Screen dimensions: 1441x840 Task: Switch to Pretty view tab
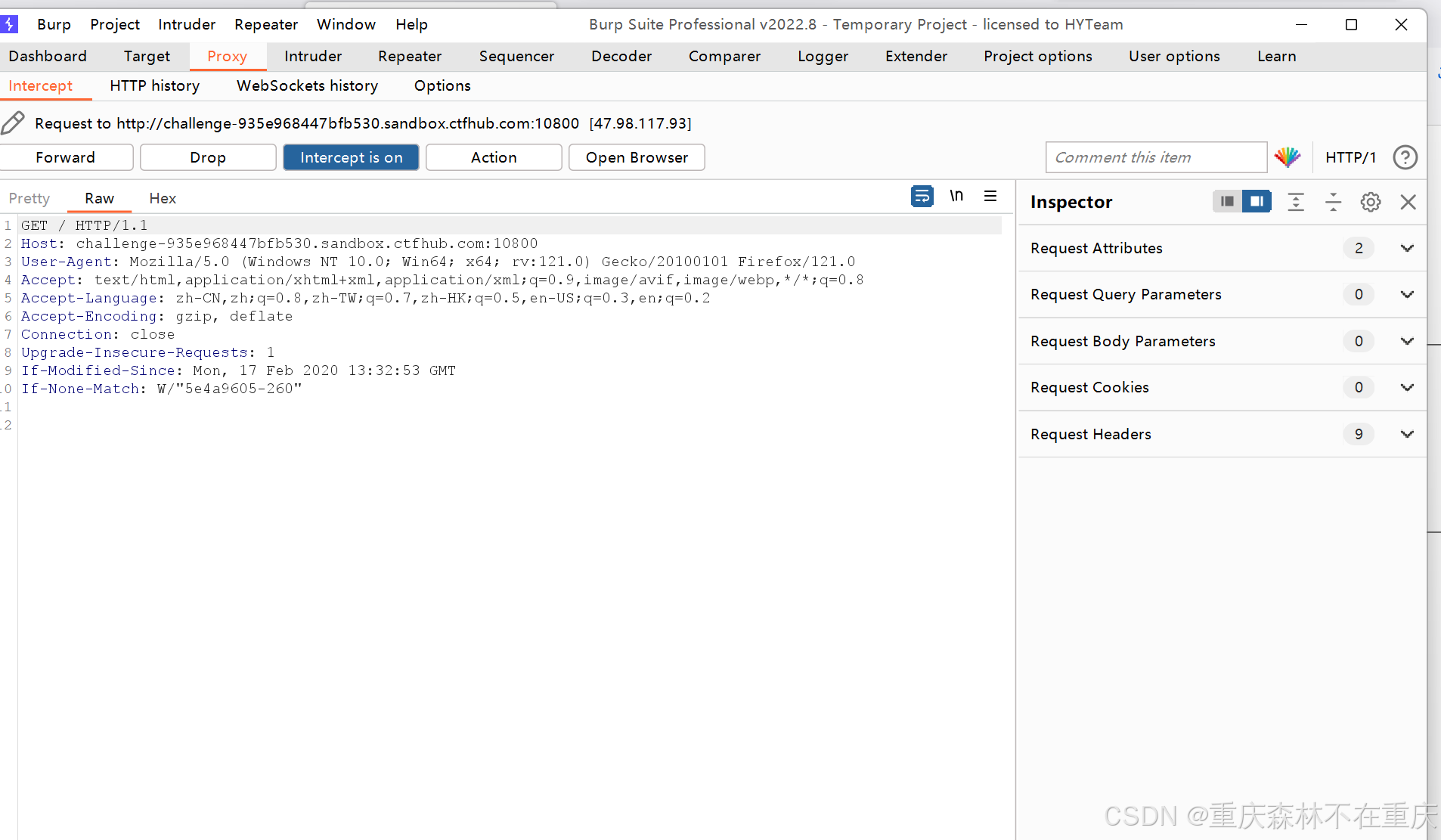tap(29, 198)
